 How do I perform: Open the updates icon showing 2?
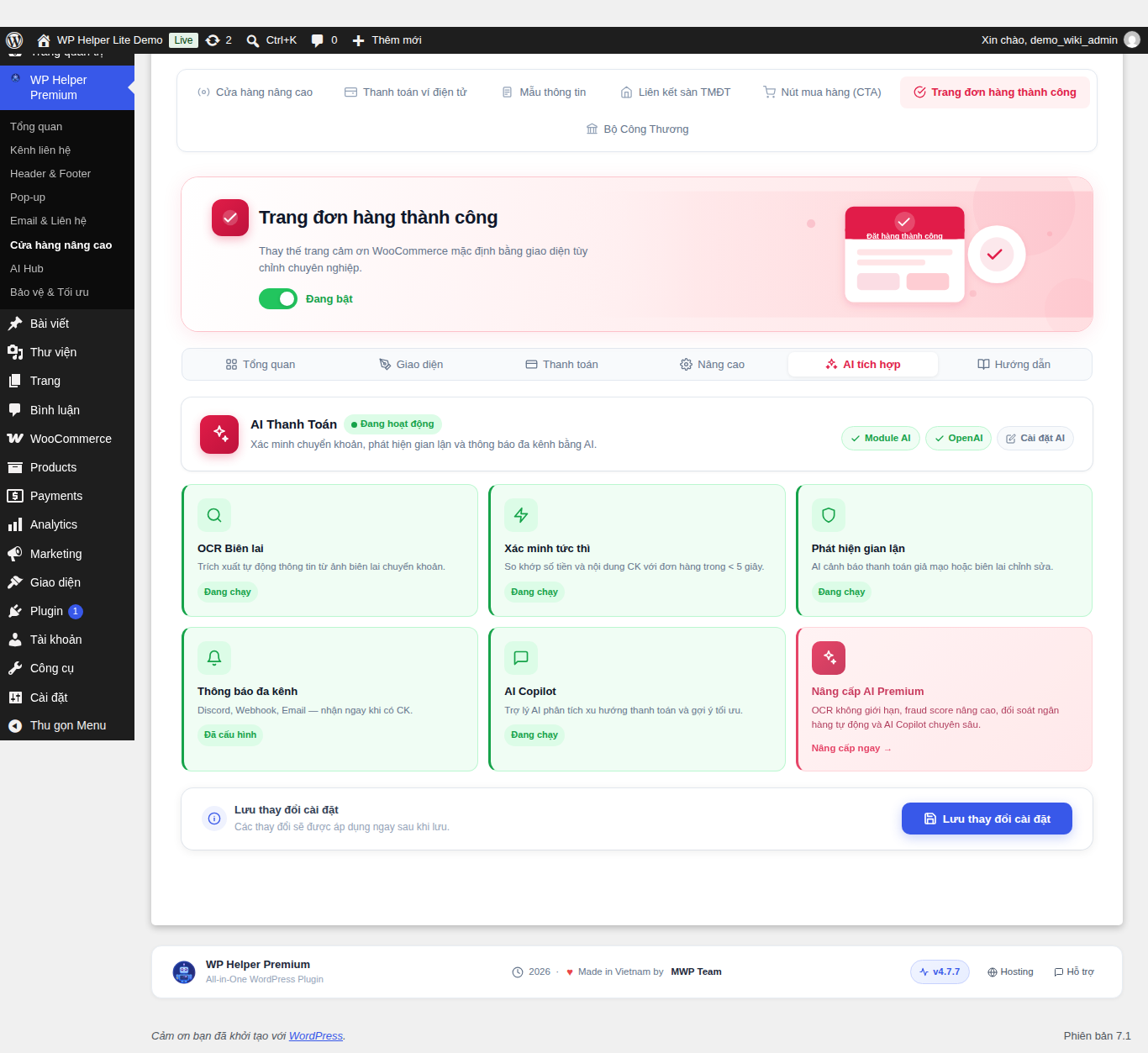213,40
